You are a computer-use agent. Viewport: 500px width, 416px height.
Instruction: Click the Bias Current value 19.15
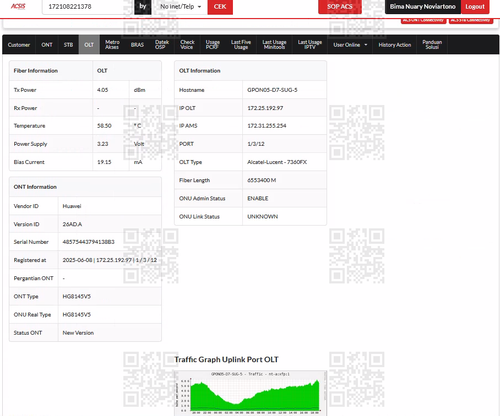[104, 162]
